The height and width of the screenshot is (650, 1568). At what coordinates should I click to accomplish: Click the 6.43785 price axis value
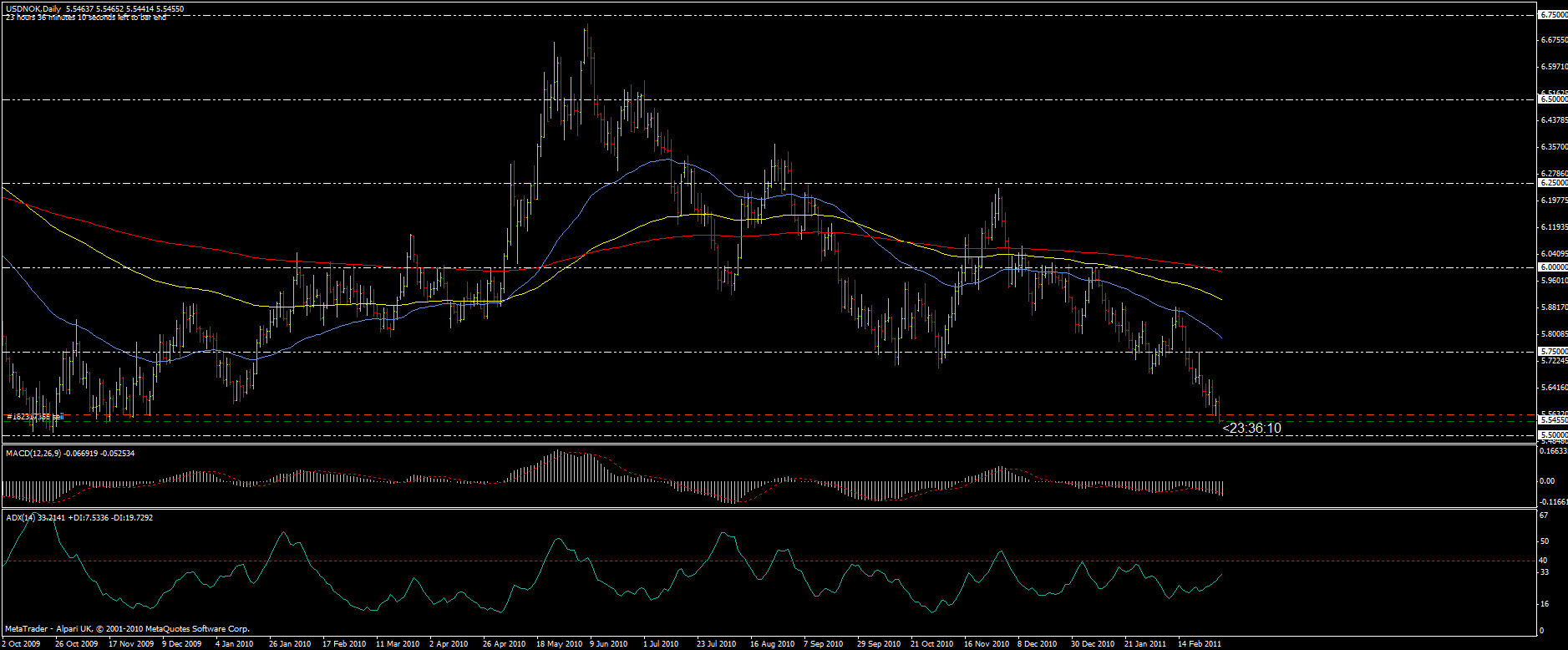point(1553,119)
